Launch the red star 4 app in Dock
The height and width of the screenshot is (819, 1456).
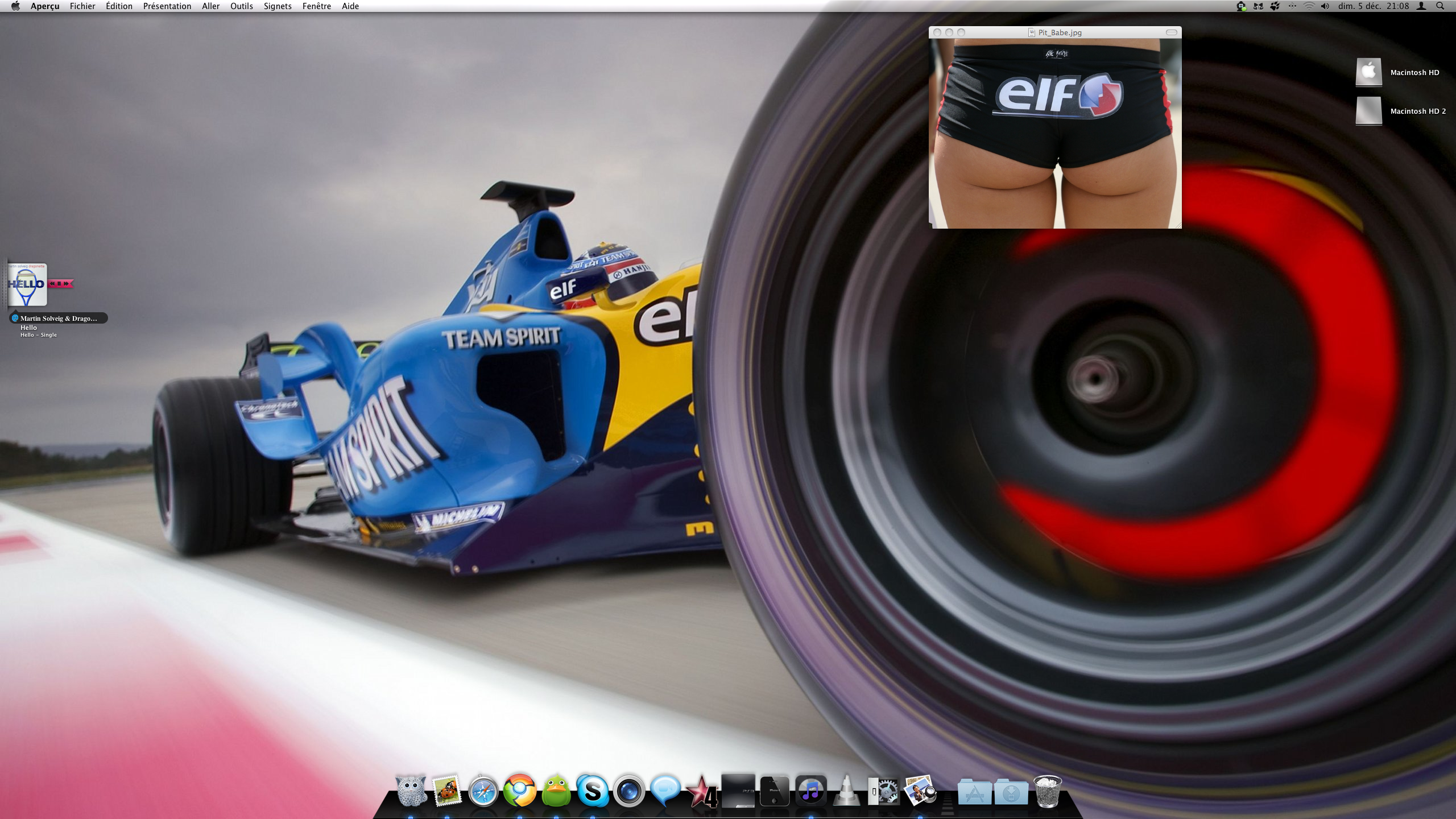701,791
